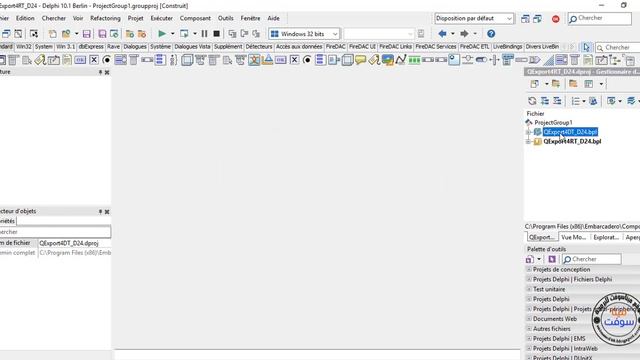This screenshot has width=640, height=360.
Task: Open the Disposition par défaut dropdown
Action: click(509, 18)
